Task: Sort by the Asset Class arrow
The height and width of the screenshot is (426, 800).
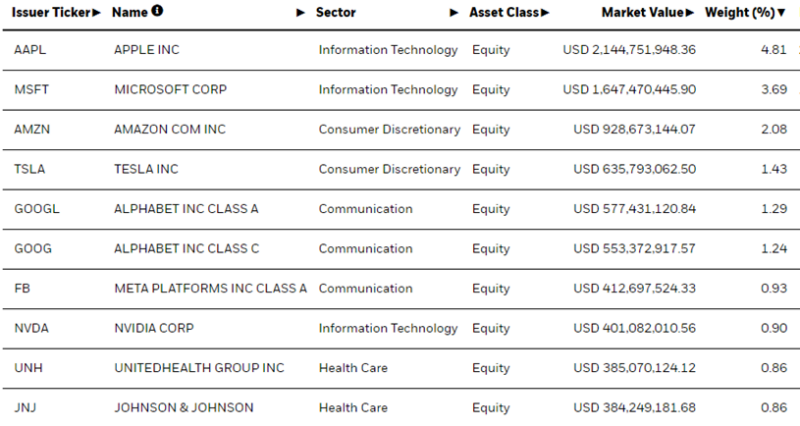Action: point(544,13)
